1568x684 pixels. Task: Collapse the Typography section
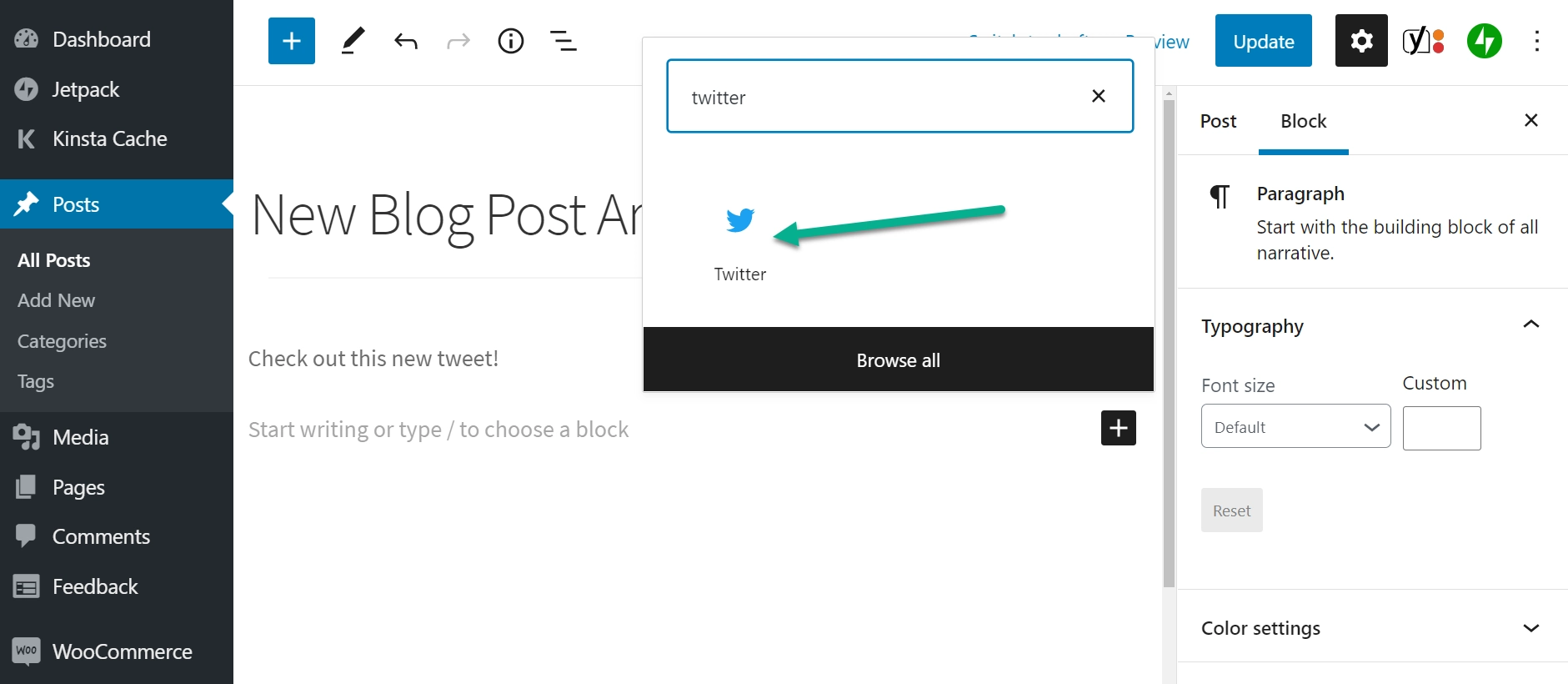[x=1531, y=324]
